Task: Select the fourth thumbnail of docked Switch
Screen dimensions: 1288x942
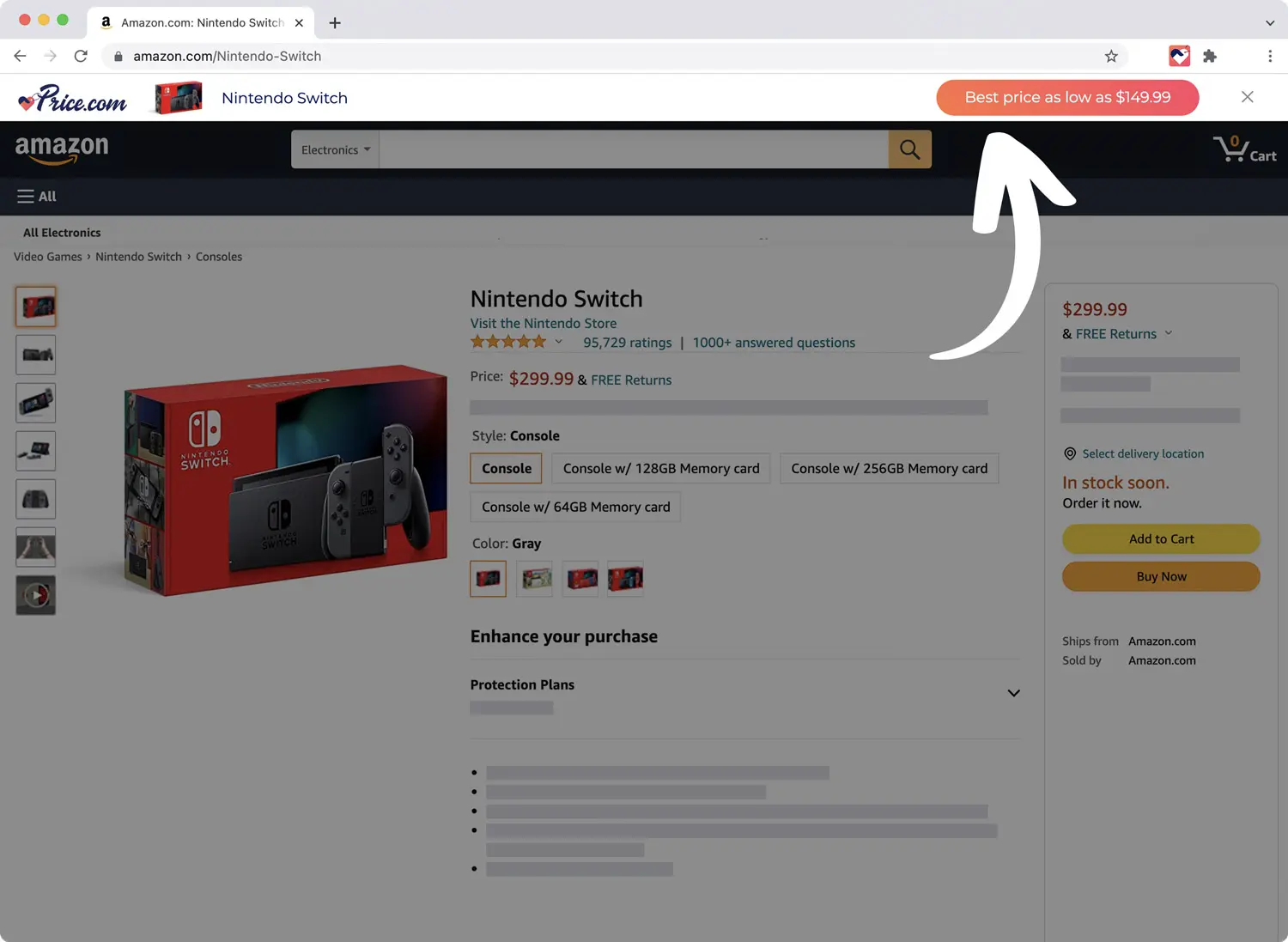Action: coord(36,451)
